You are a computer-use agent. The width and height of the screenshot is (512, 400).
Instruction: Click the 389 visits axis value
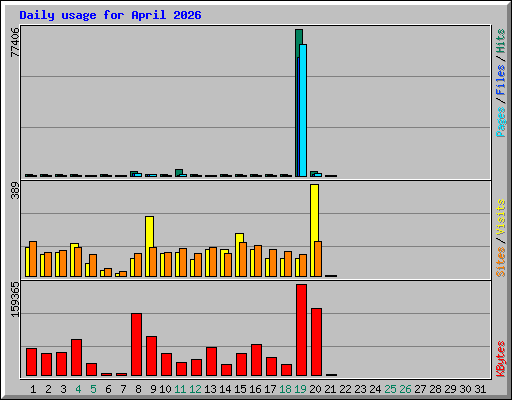pos(15,190)
